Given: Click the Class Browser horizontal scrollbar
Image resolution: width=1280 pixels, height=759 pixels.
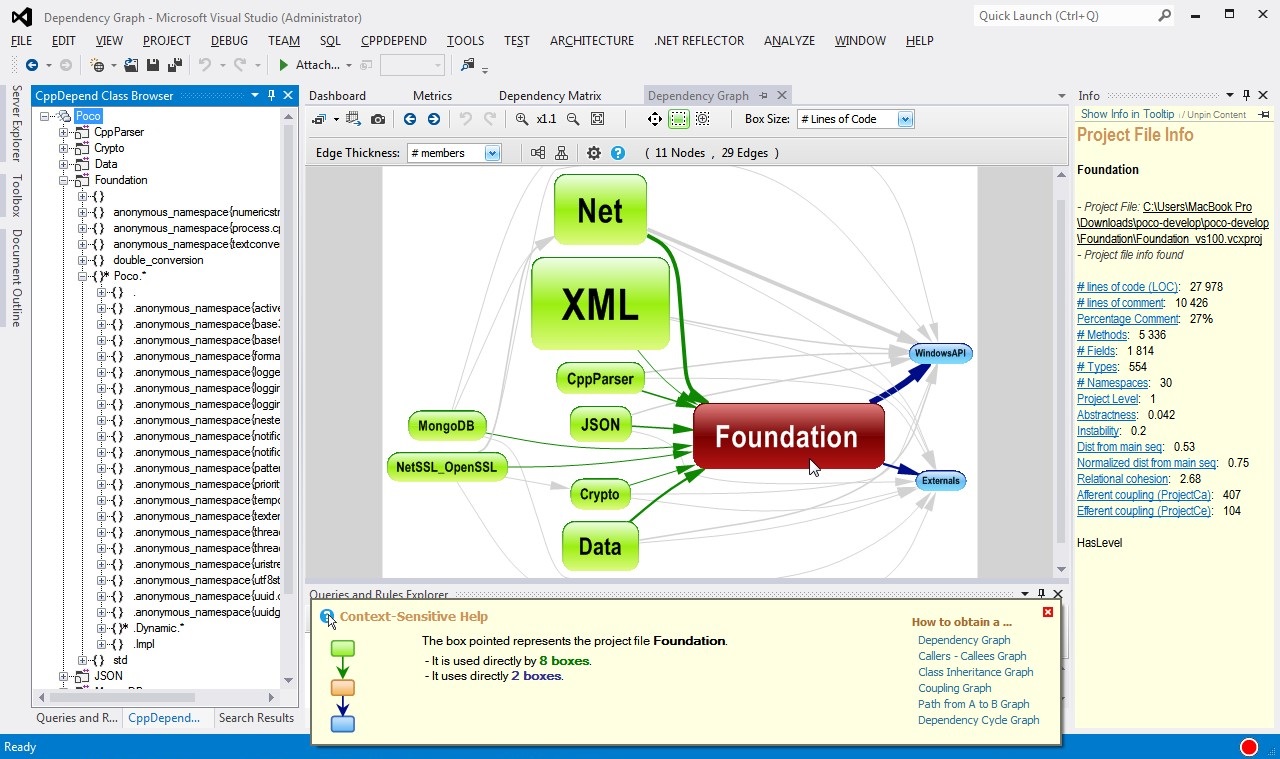Looking at the screenshot, I should click(x=157, y=697).
